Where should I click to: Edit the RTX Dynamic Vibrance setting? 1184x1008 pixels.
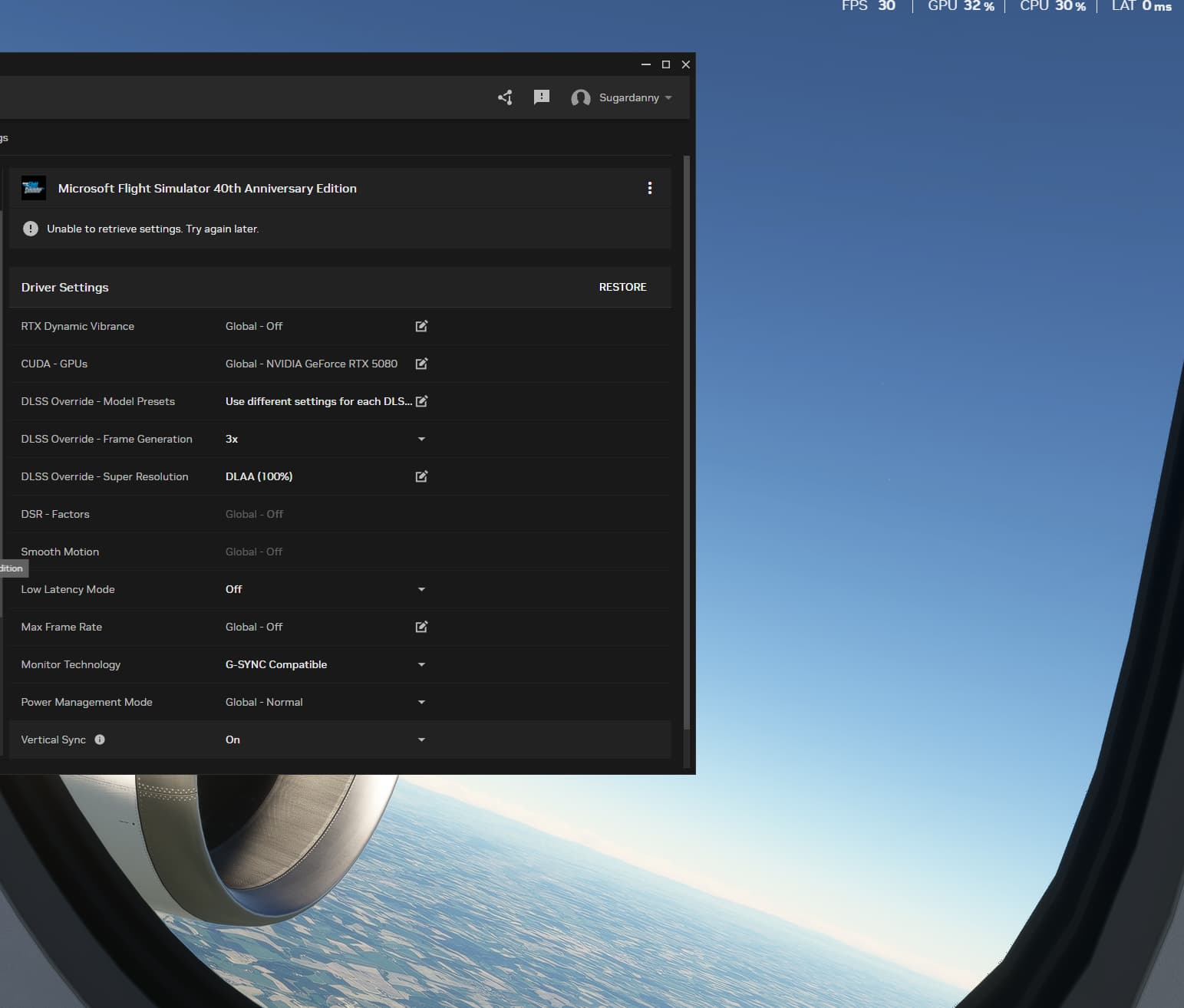coord(421,326)
